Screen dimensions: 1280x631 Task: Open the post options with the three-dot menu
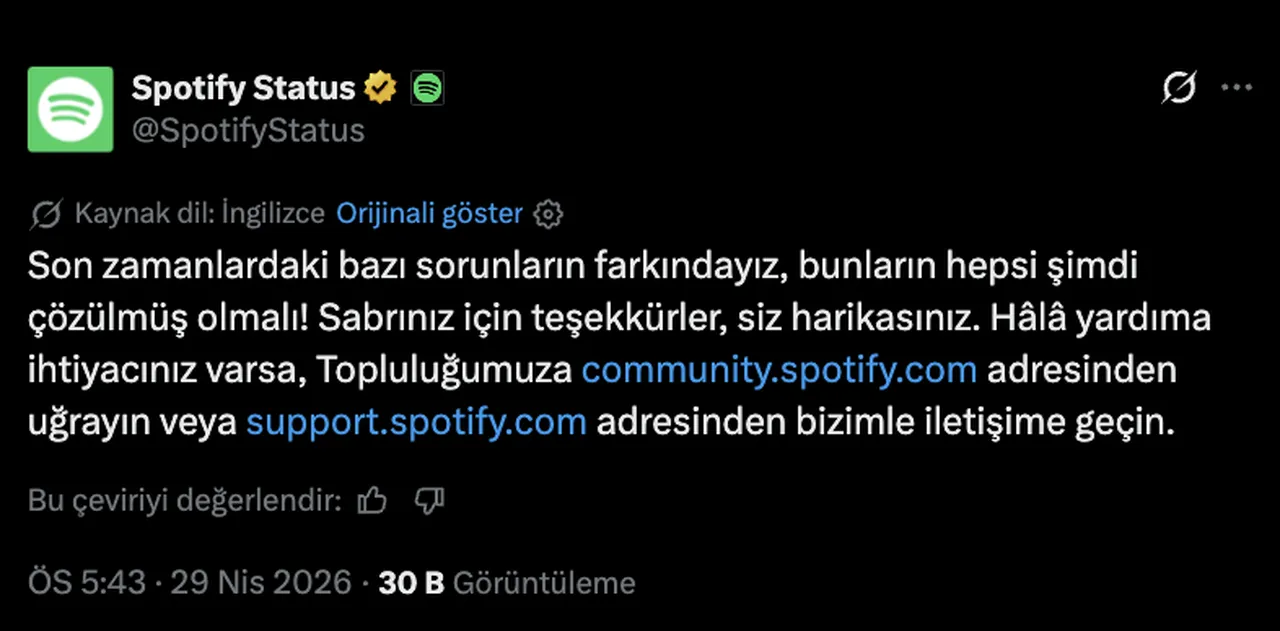pos(1237,88)
